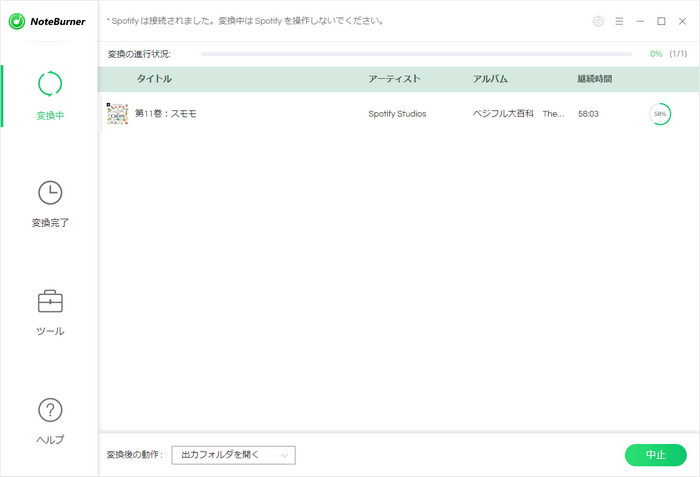Click the 中止 abort button
The image size is (700, 477).
pos(655,455)
